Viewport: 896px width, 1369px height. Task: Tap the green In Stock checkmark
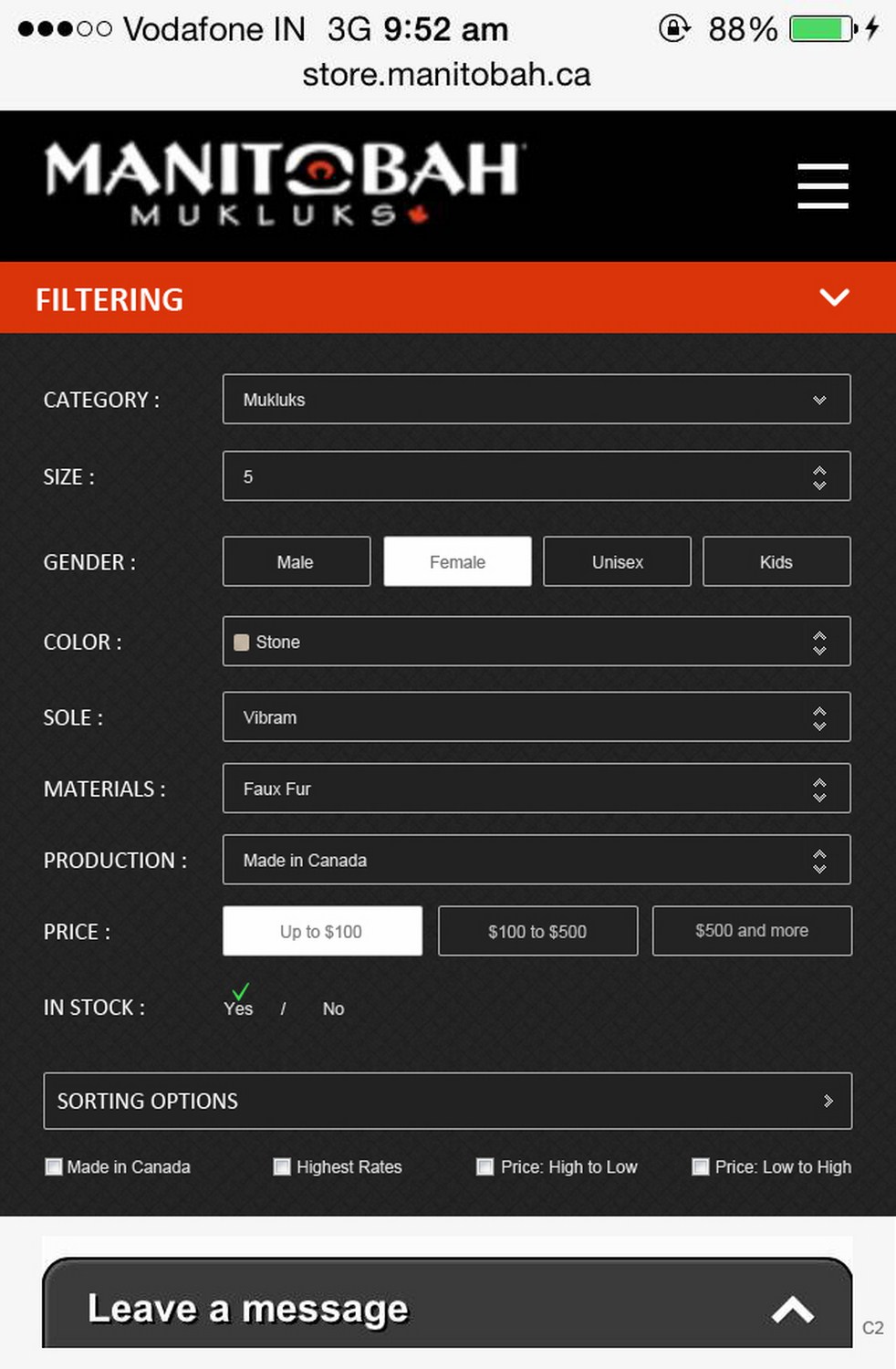click(240, 993)
